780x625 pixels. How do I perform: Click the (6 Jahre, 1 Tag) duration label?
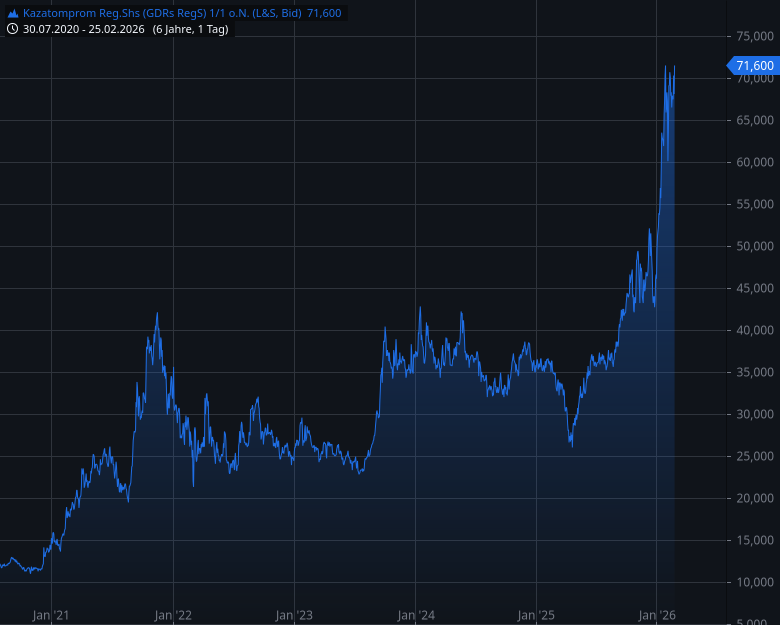191,29
